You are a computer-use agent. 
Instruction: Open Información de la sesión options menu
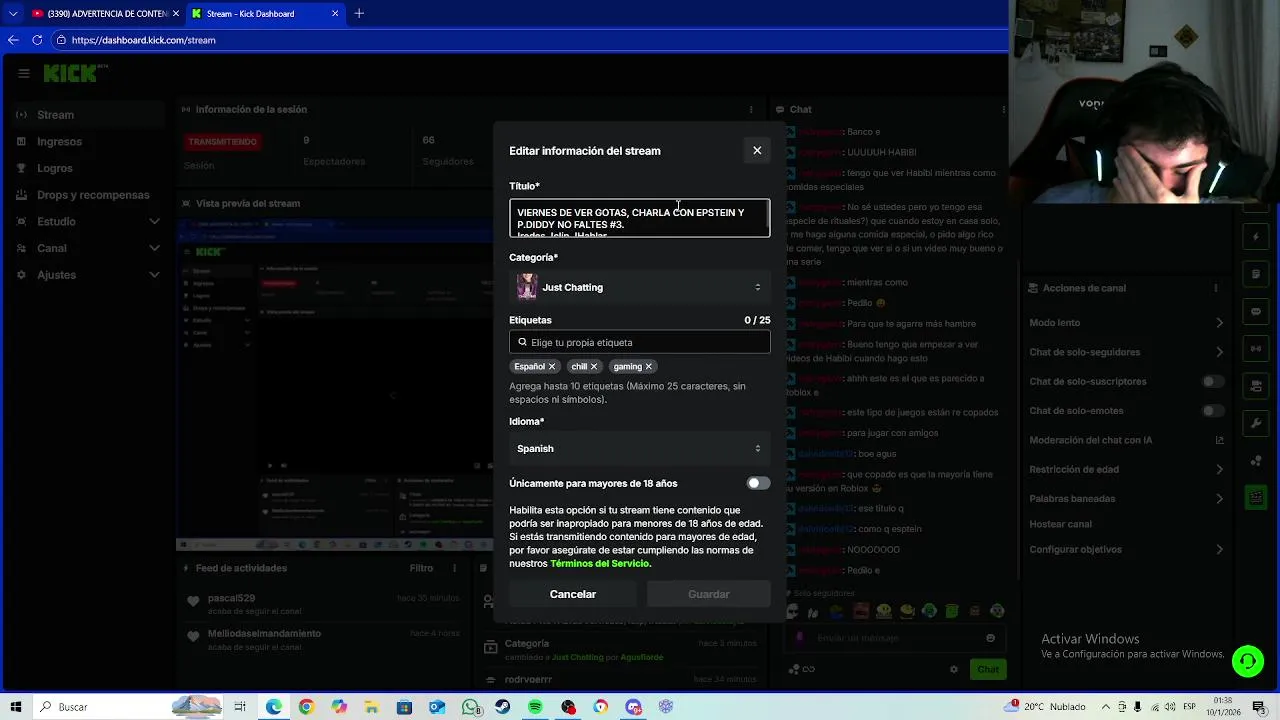pos(751,109)
